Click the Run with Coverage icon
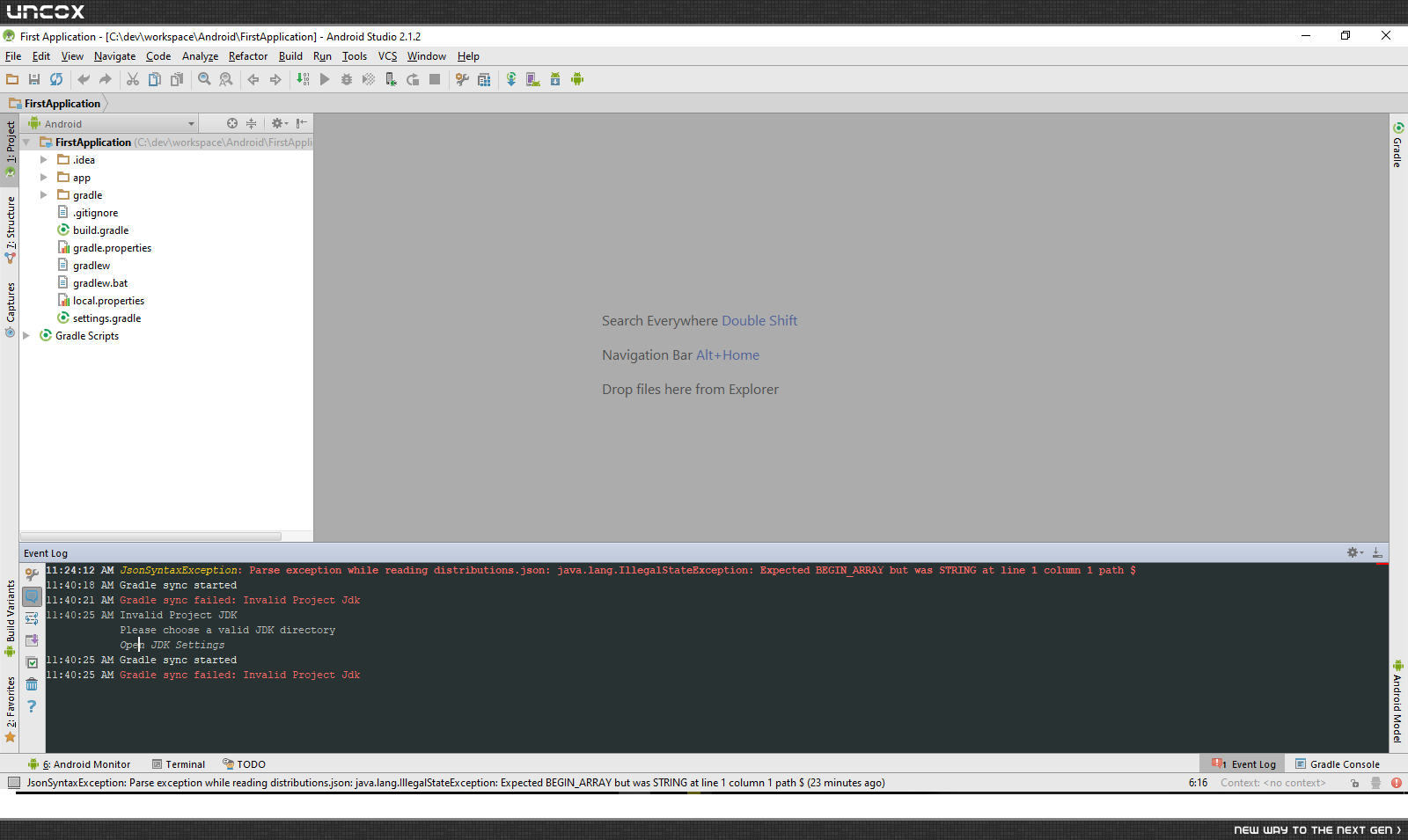The height and width of the screenshot is (840, 1408). (x=369, y=79)
